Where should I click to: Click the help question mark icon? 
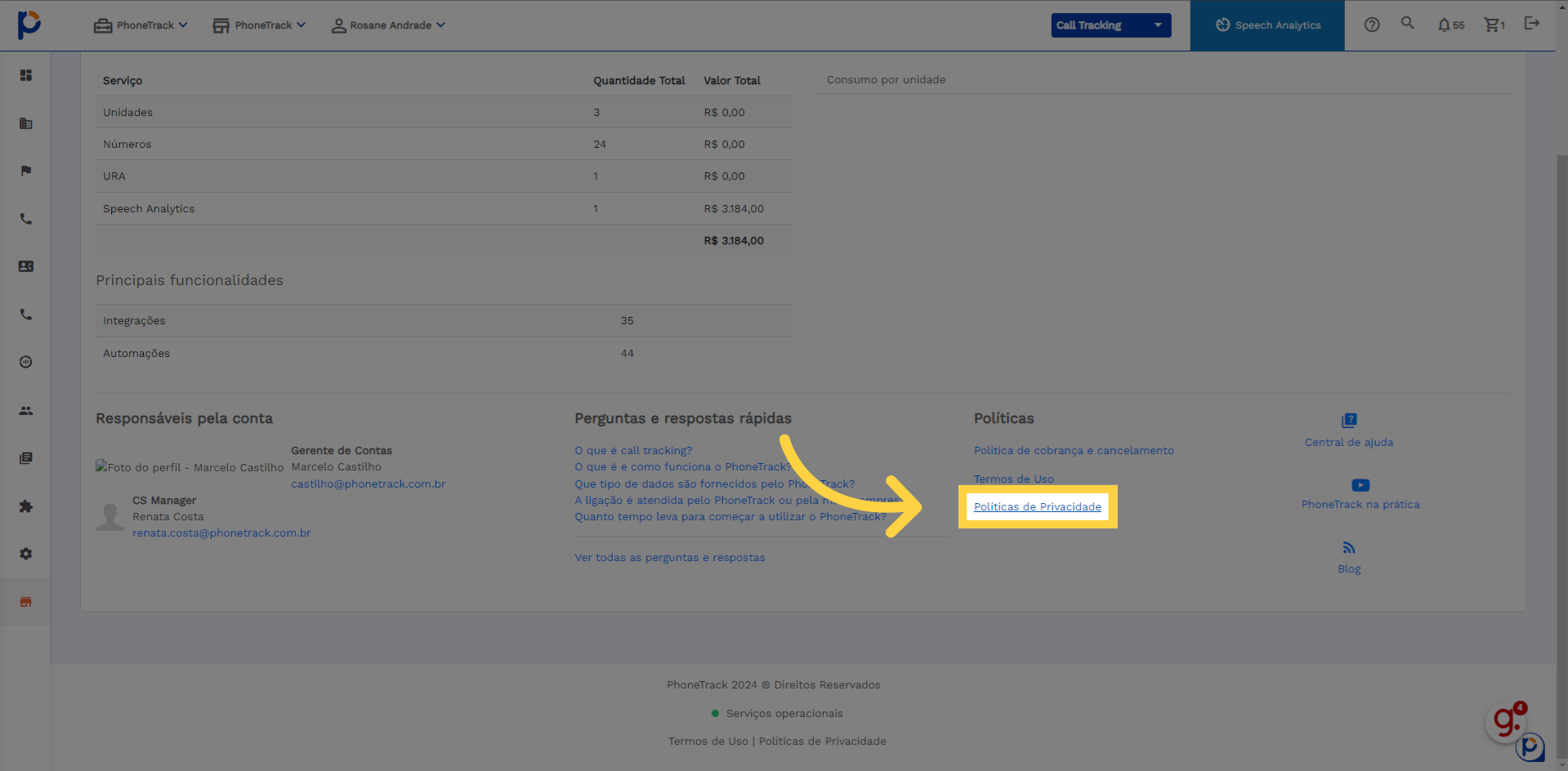point(1372,25)
